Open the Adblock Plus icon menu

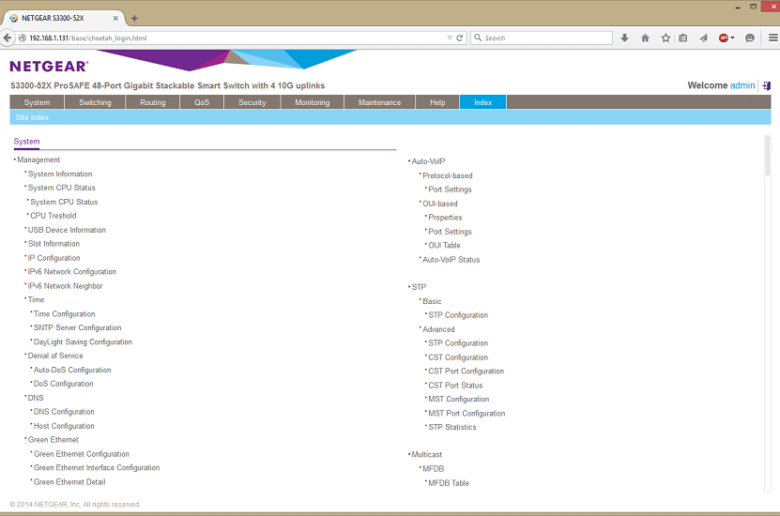tap(726, 38)
